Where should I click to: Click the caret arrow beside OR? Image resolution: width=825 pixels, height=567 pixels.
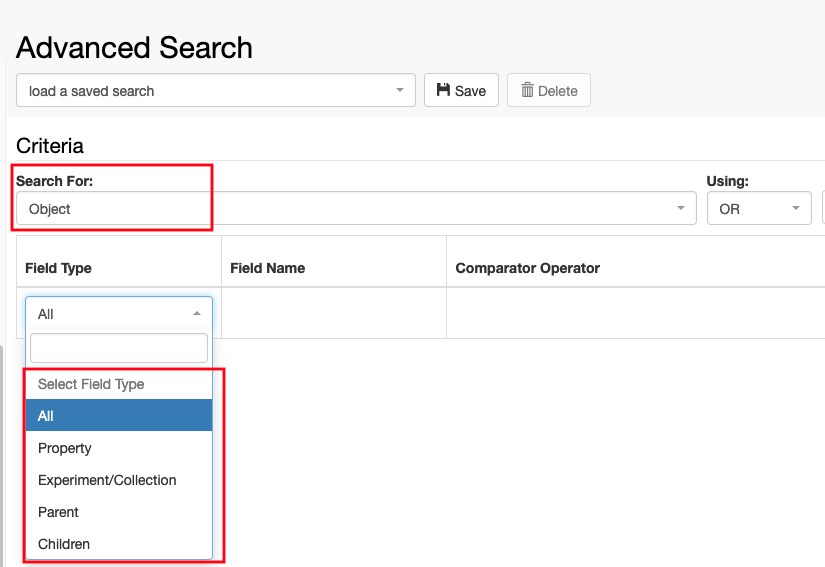(796, 208)
